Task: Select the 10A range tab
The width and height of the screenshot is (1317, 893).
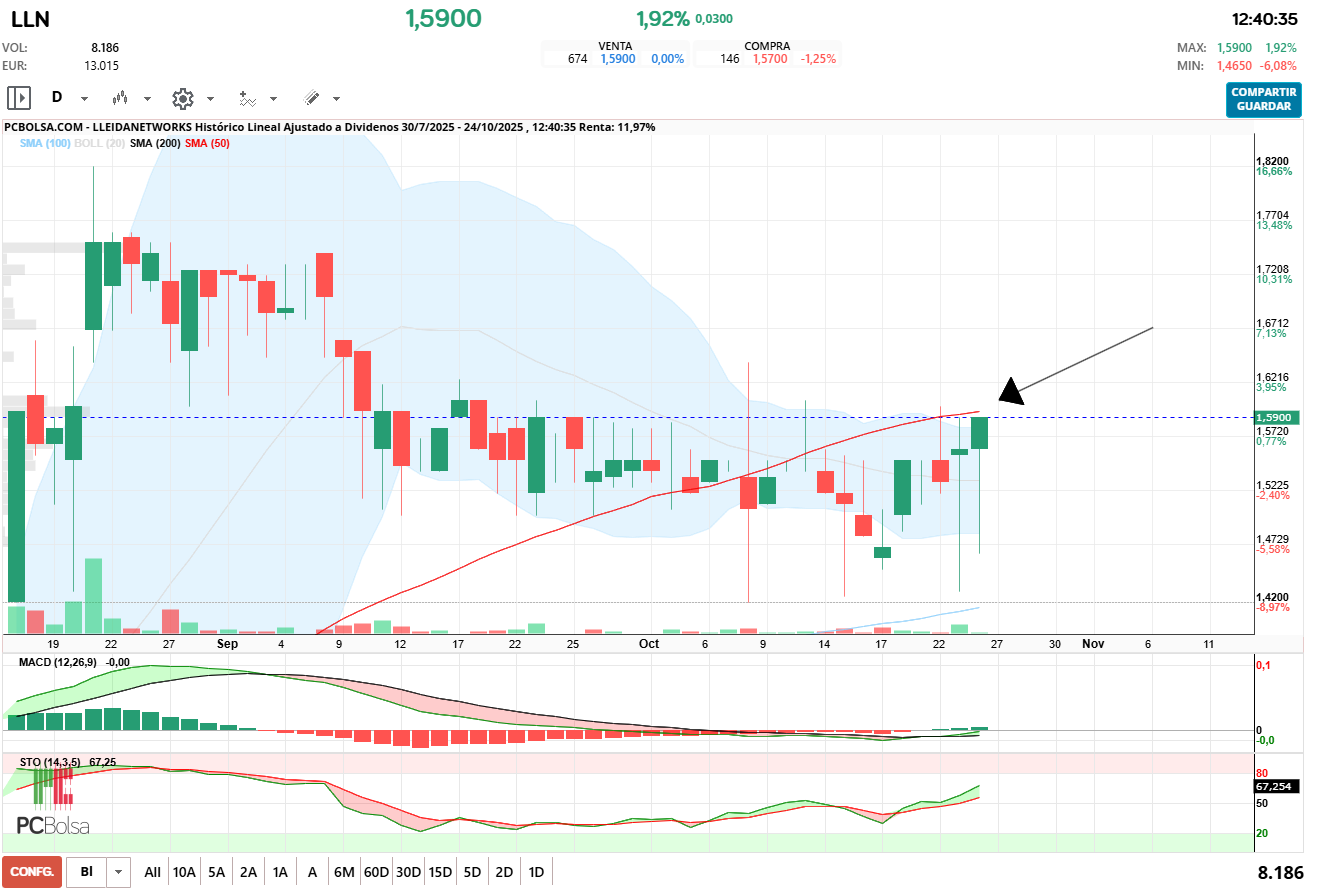Action: click(x=184, y=872)
